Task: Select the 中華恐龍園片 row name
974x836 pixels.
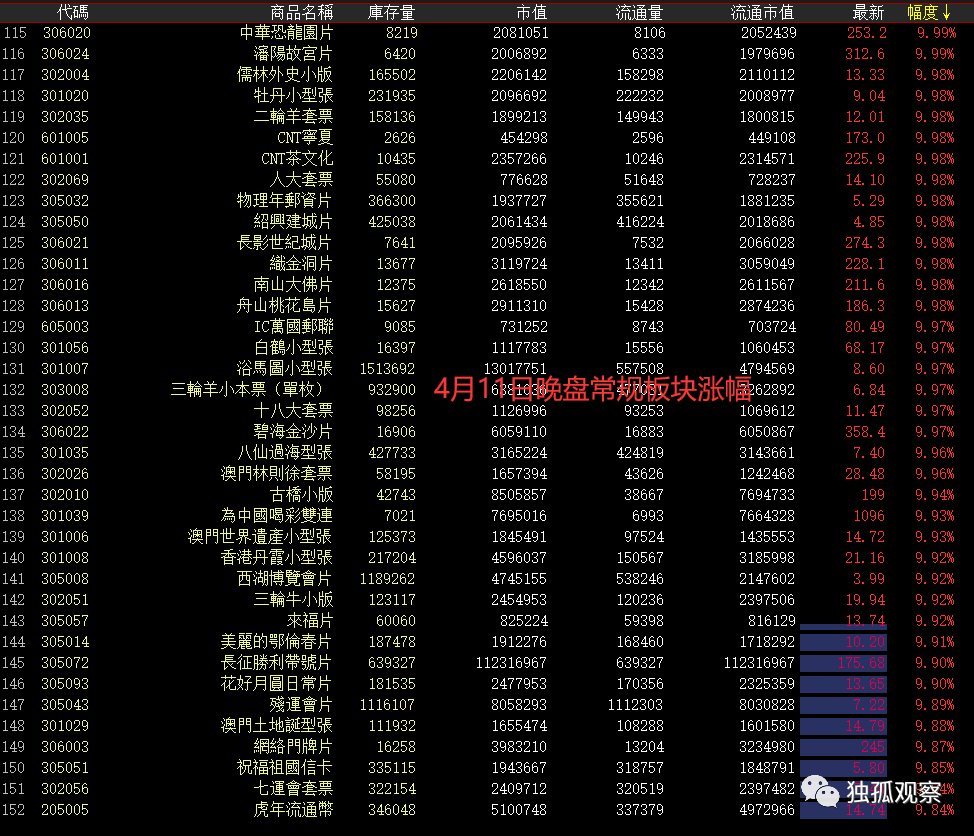Action: click(286, 33)
